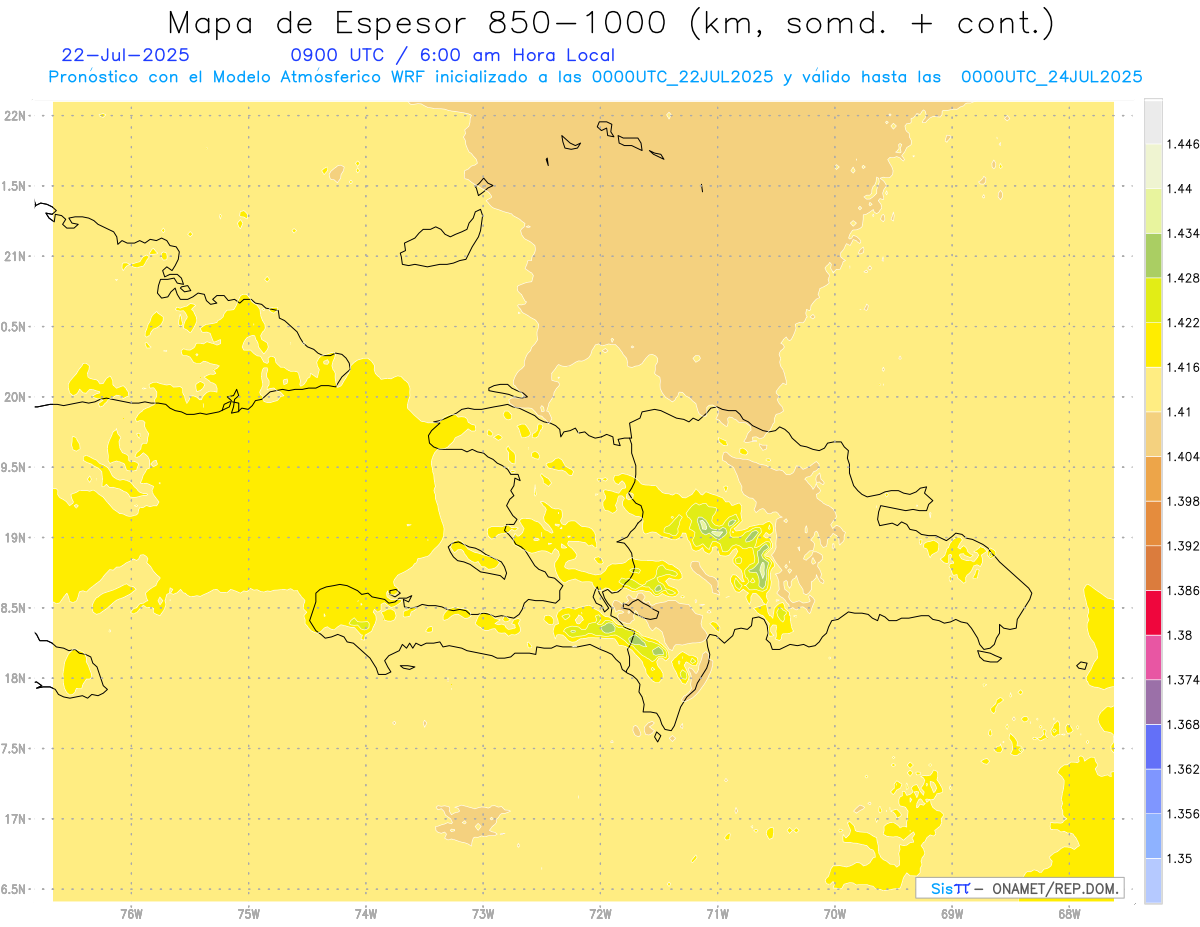This screenshot has width=1200, height=927.
Task: Pick the pink swatch between 1.374 and 1.38
Action: (1153, 658)
